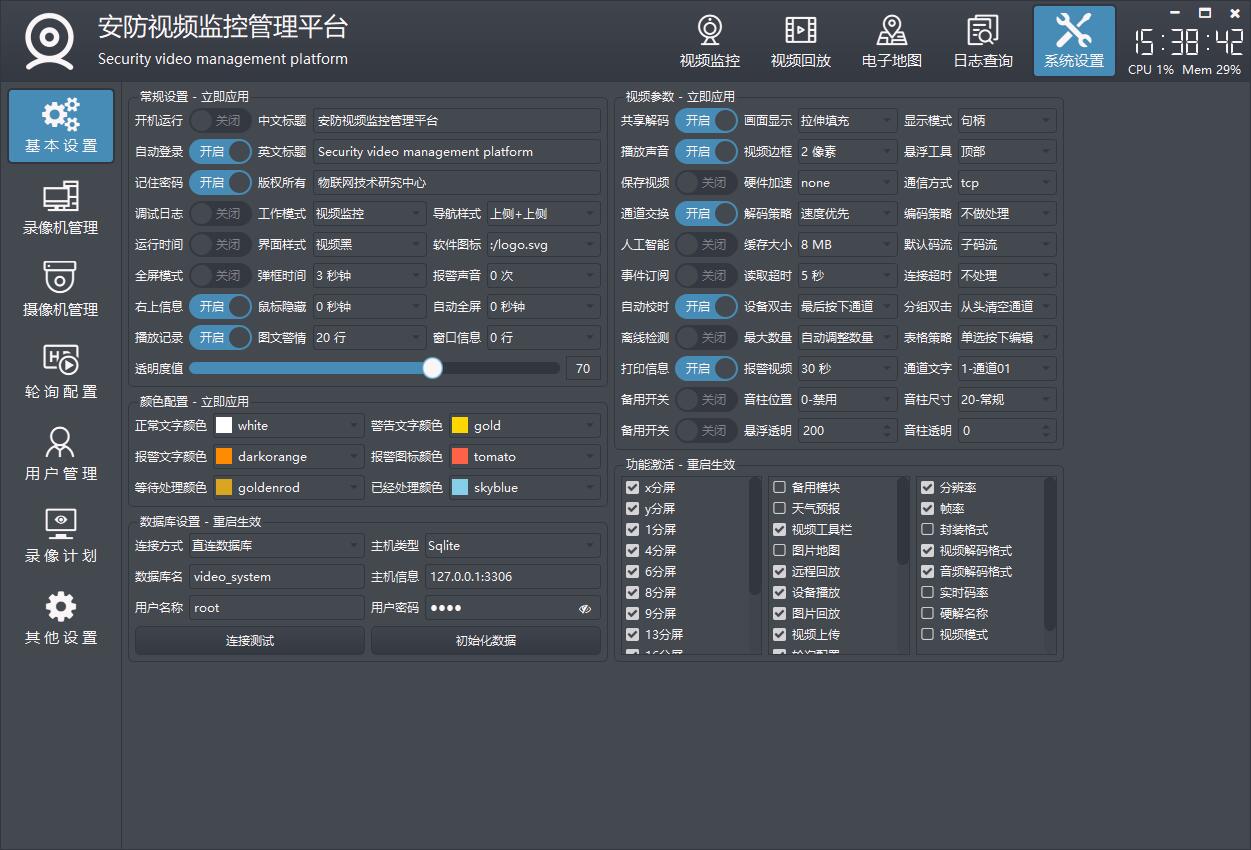1251x850 pixels.
Task: Open 视频回放 video playback module
Action: (x=800, y=42)
